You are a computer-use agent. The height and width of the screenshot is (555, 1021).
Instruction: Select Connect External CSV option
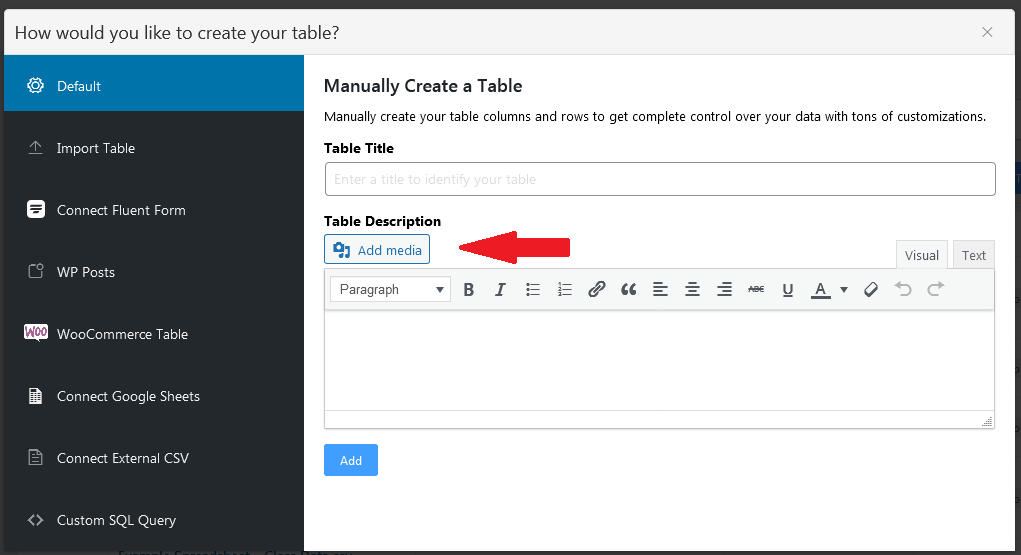(x=154, y=458)
